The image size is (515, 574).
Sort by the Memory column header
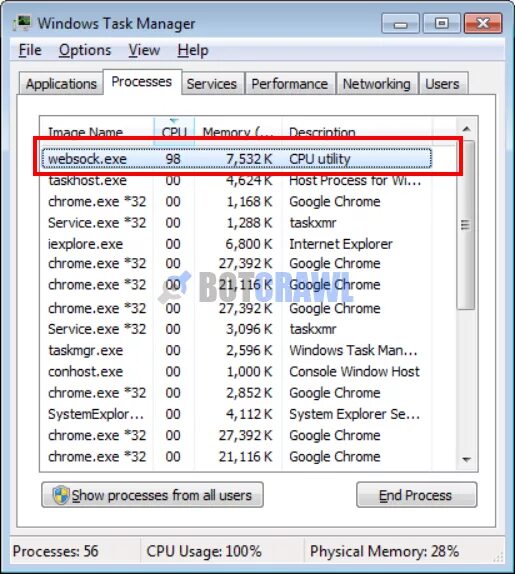pyautogui.click(x=238, y=131)
